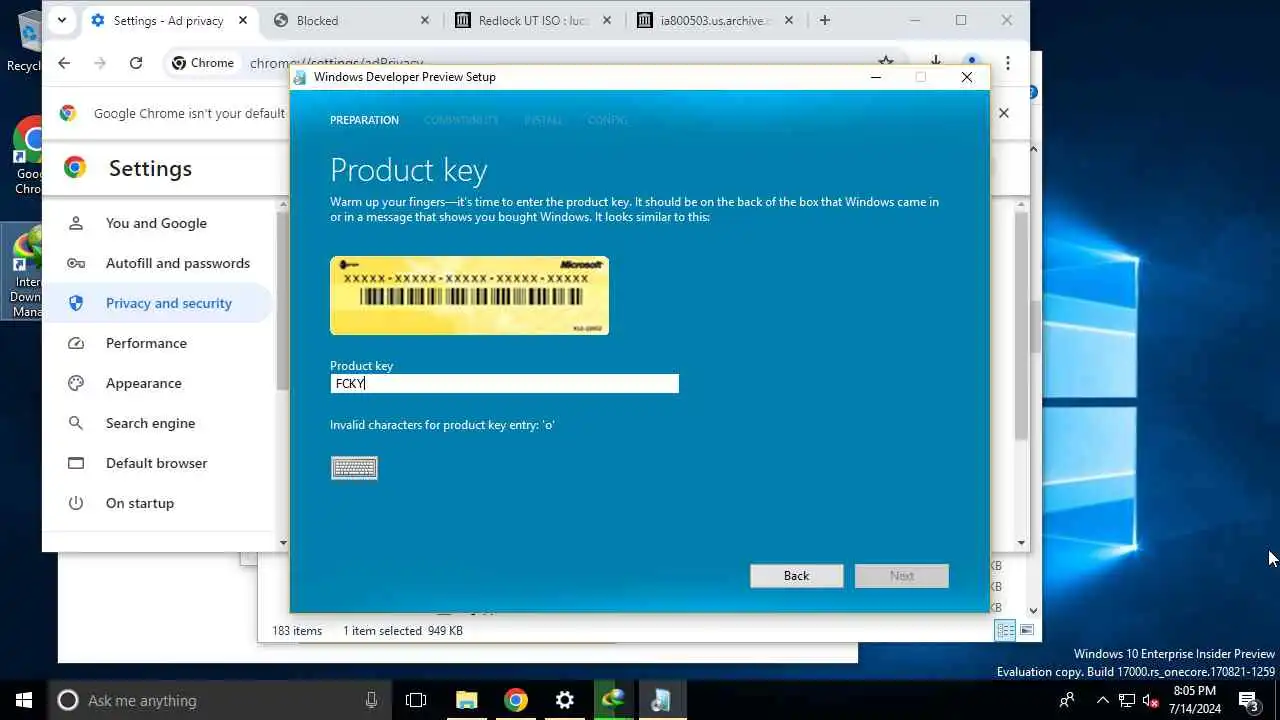Screen dimensions: 1280x720
Task: Click the key icon beside Autofill and passwords
Action: 76,263
